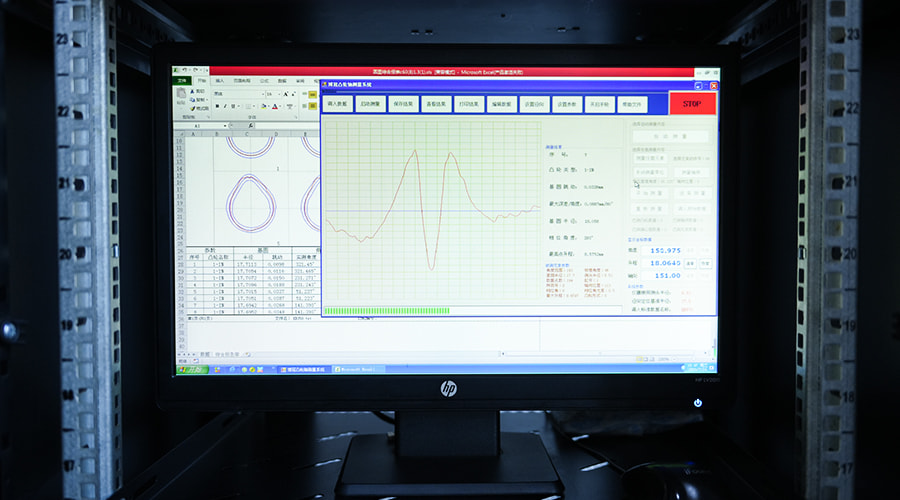Click the Excel Paste icon

click(x=181, y=96)
